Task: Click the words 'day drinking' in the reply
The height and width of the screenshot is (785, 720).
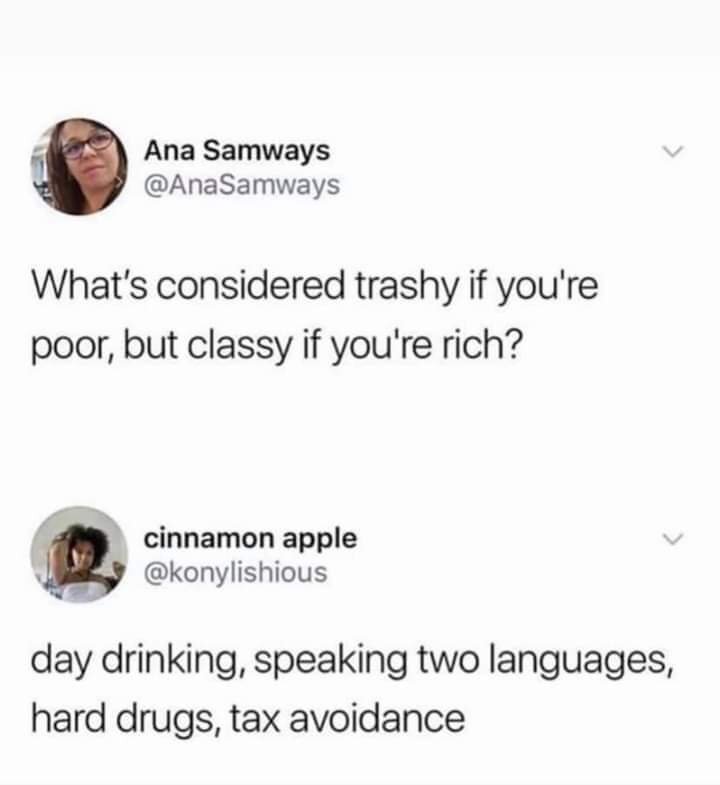Action: [135, 661]
